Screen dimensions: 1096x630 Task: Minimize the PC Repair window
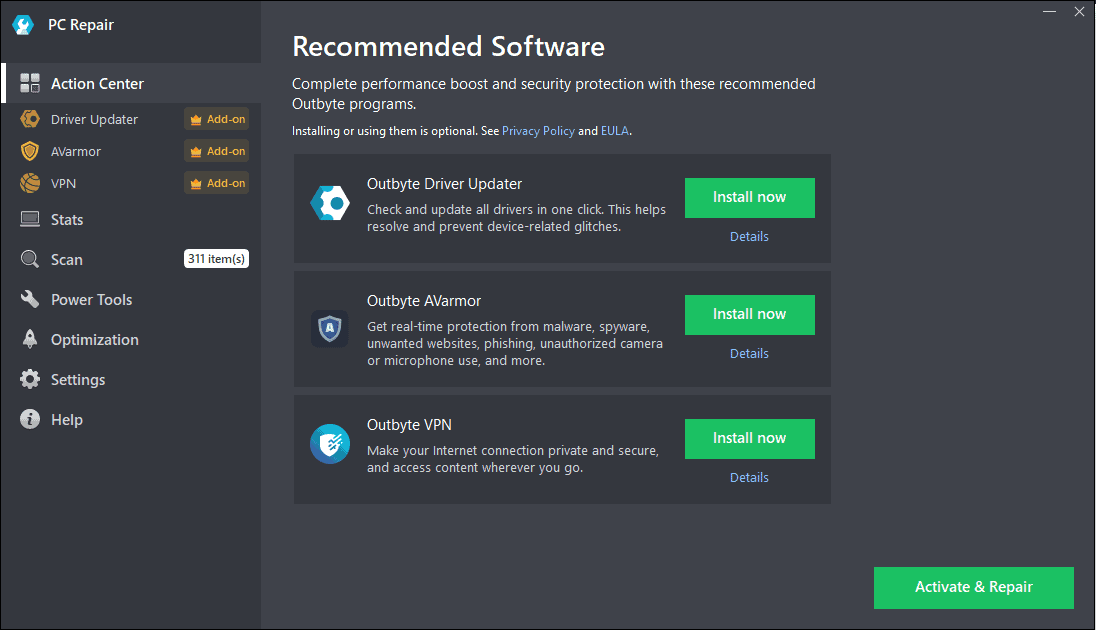tap(1049, 12)
